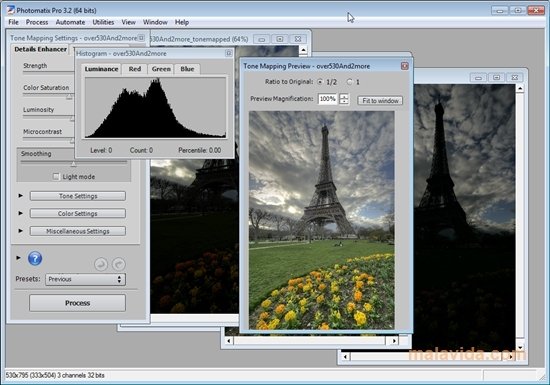Minimize the rightmost dark image window
The image size is (550, 385).
click(478, 77)
